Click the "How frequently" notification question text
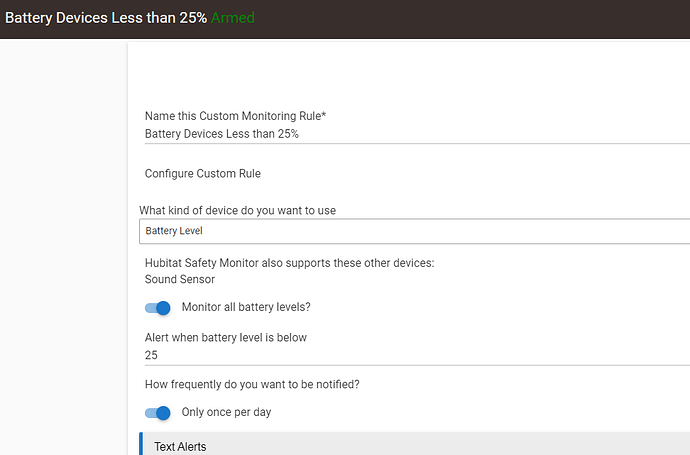690x455 pixels. (x=252, y=385)
